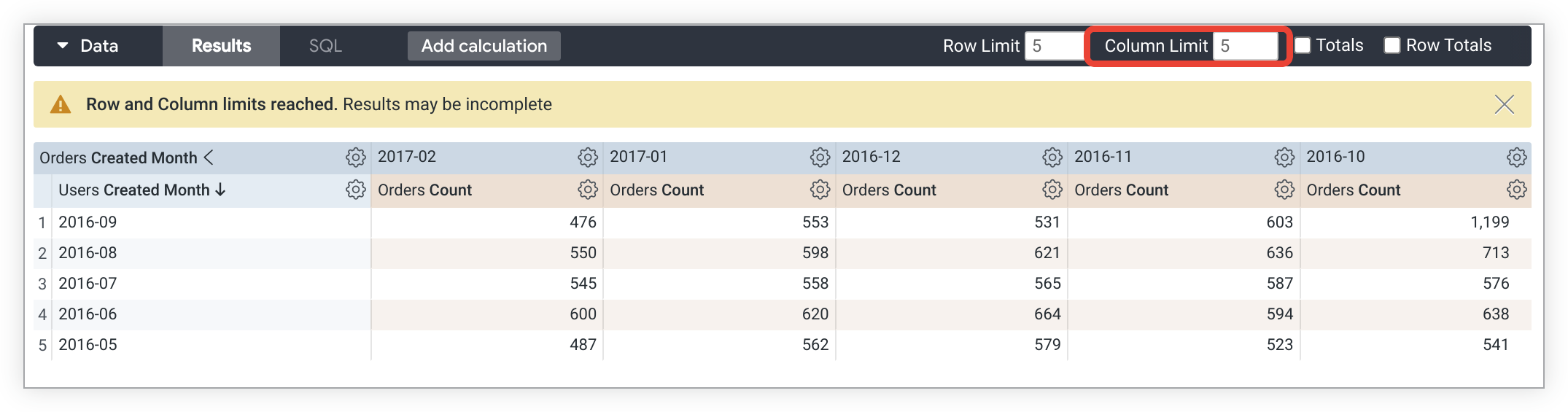Open Orders Created Month gear settings
The width and height of the screenshot is (1568, 412).
(355, 158)
